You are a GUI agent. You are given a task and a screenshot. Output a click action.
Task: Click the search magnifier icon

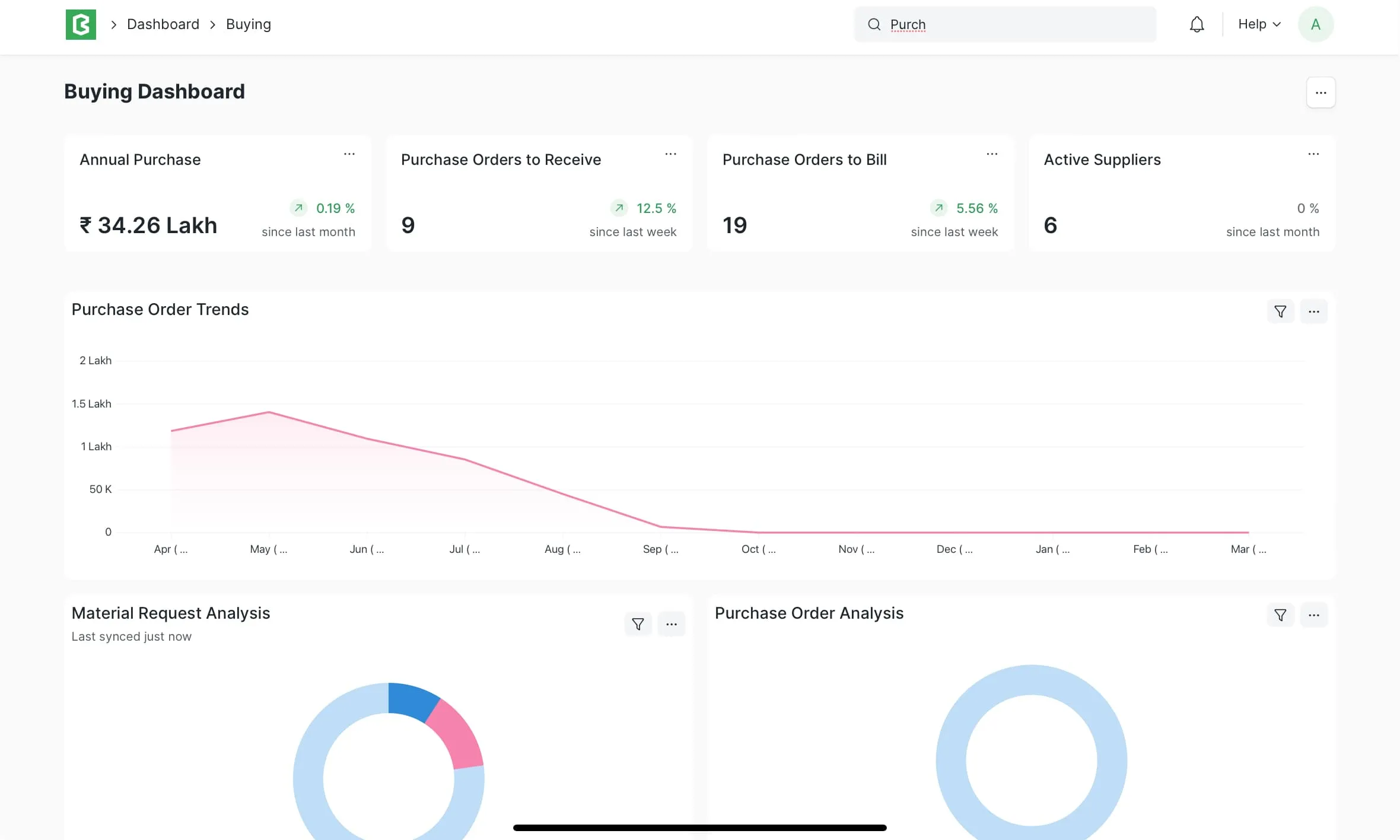[874, 24]
